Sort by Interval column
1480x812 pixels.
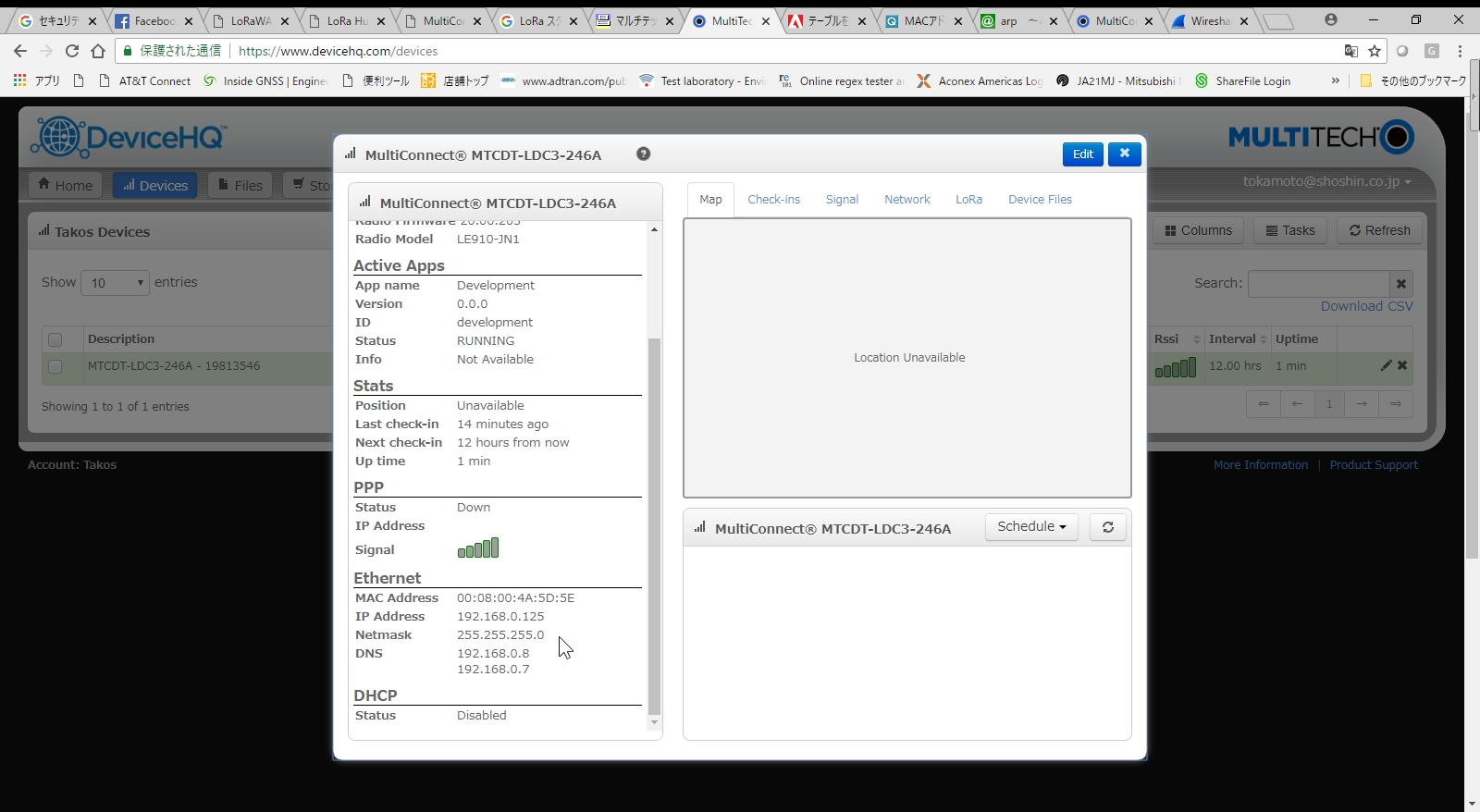coord(1238,338)
